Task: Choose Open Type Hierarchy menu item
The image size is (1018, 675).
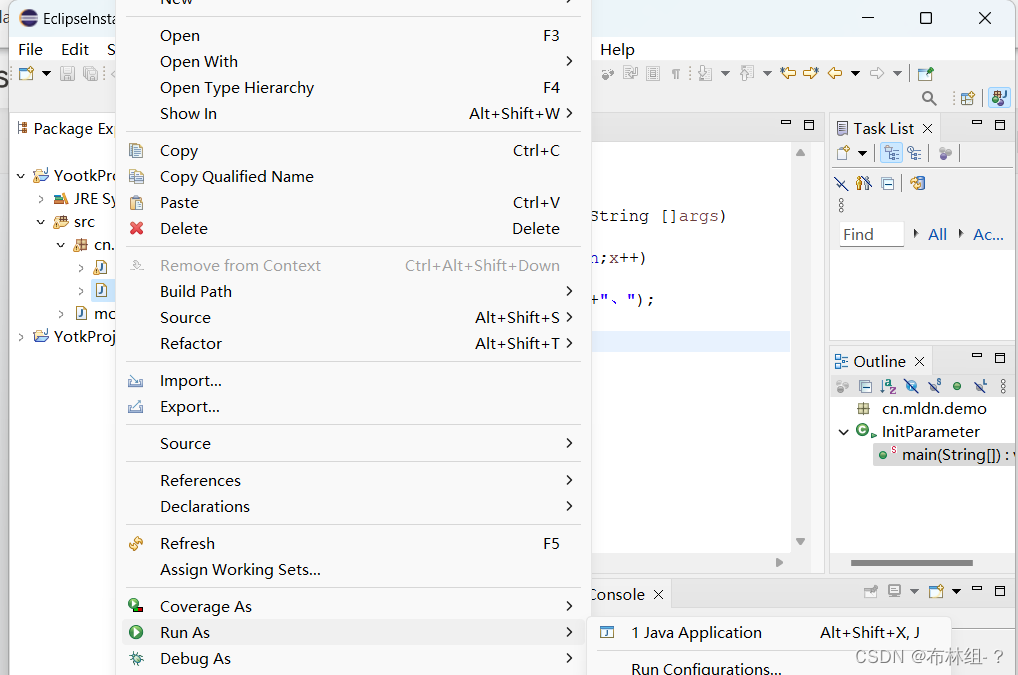Action: click(x=351, y=88)
